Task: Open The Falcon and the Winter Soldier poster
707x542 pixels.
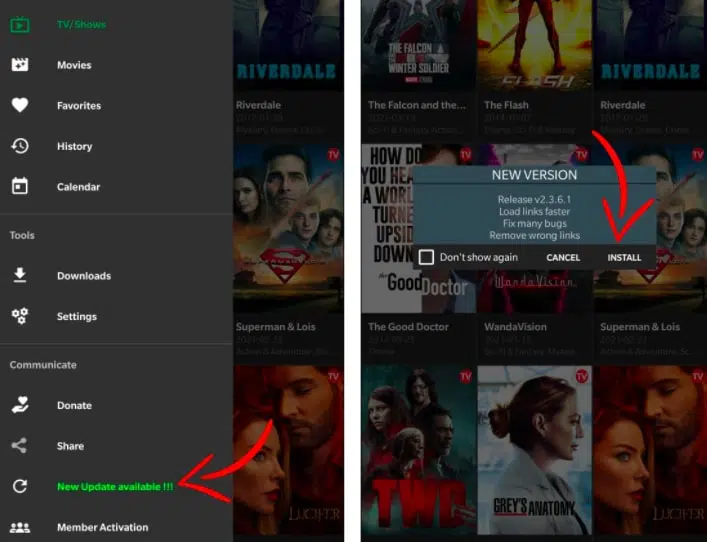Action: pos(418,45)
